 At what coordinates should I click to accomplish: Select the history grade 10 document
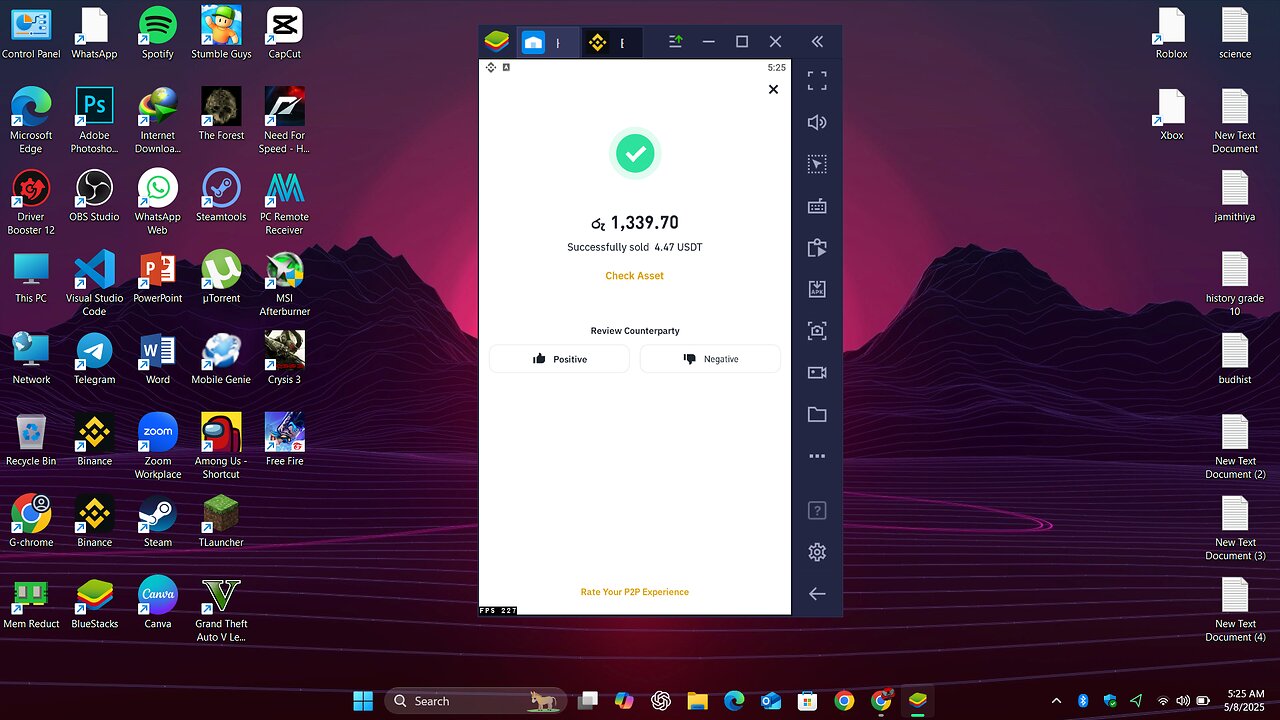(1235, 283)
